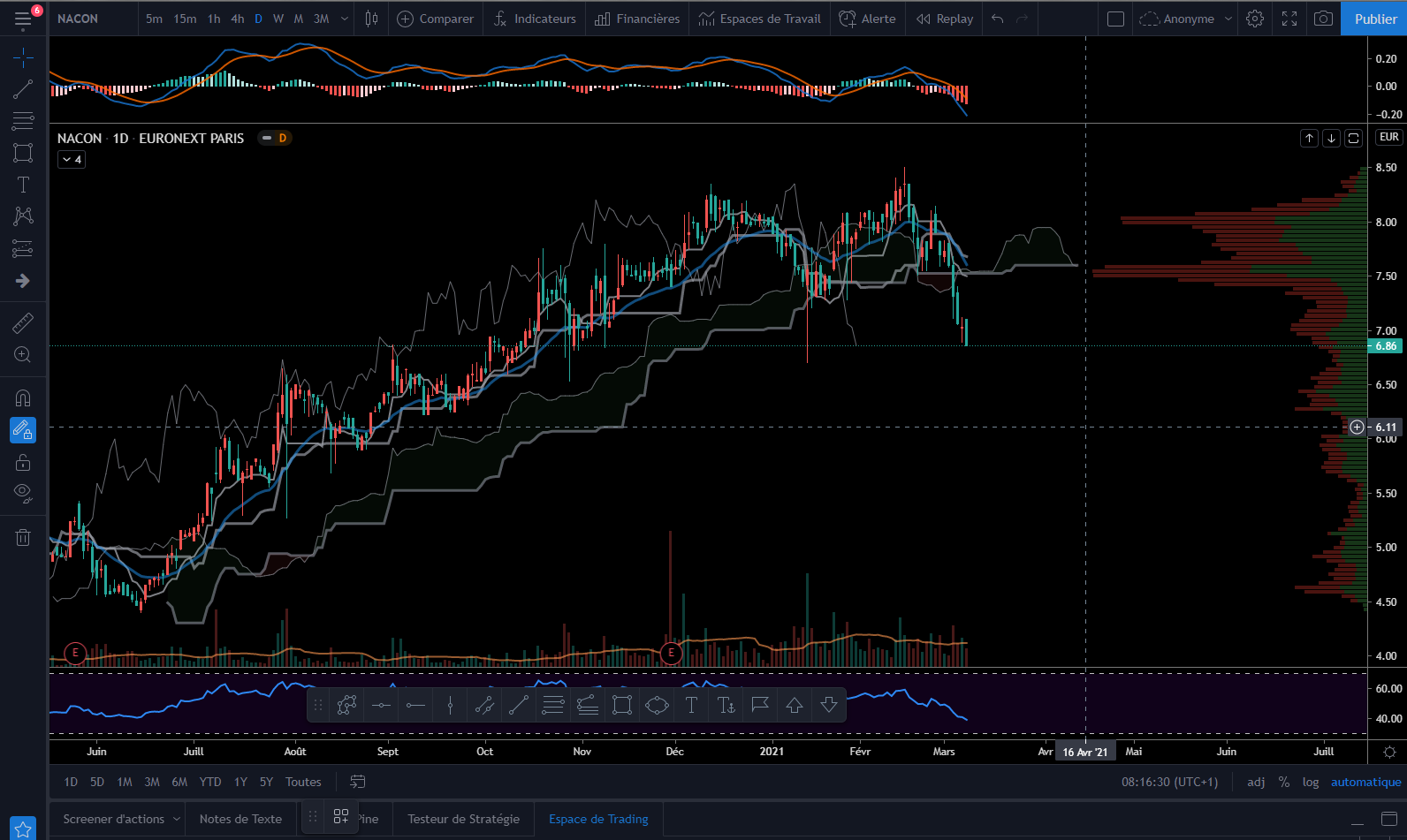Open the shapes rectangle tool in sidebar

[23, 153]
